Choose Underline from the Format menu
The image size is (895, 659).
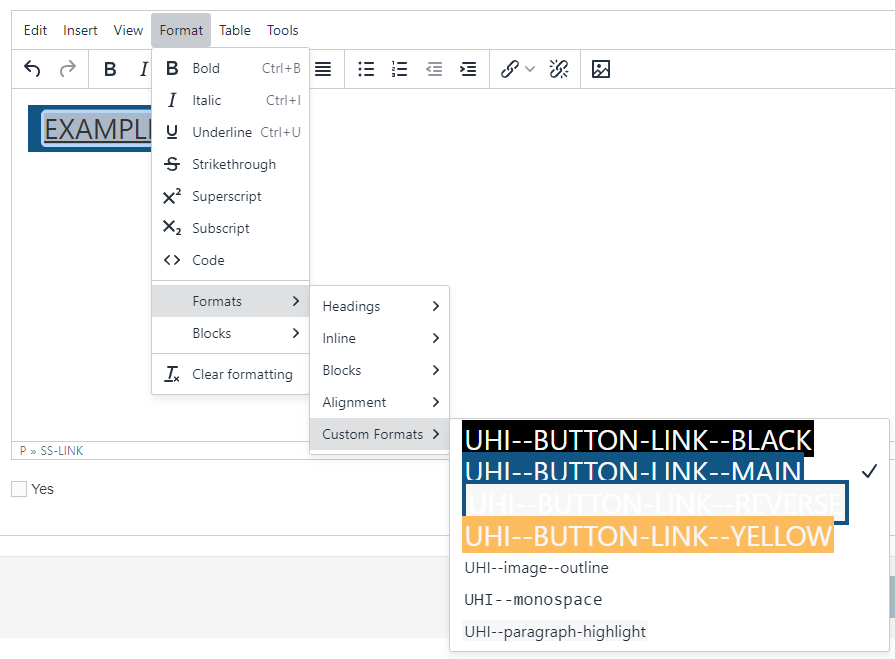[x=231, y=132]
